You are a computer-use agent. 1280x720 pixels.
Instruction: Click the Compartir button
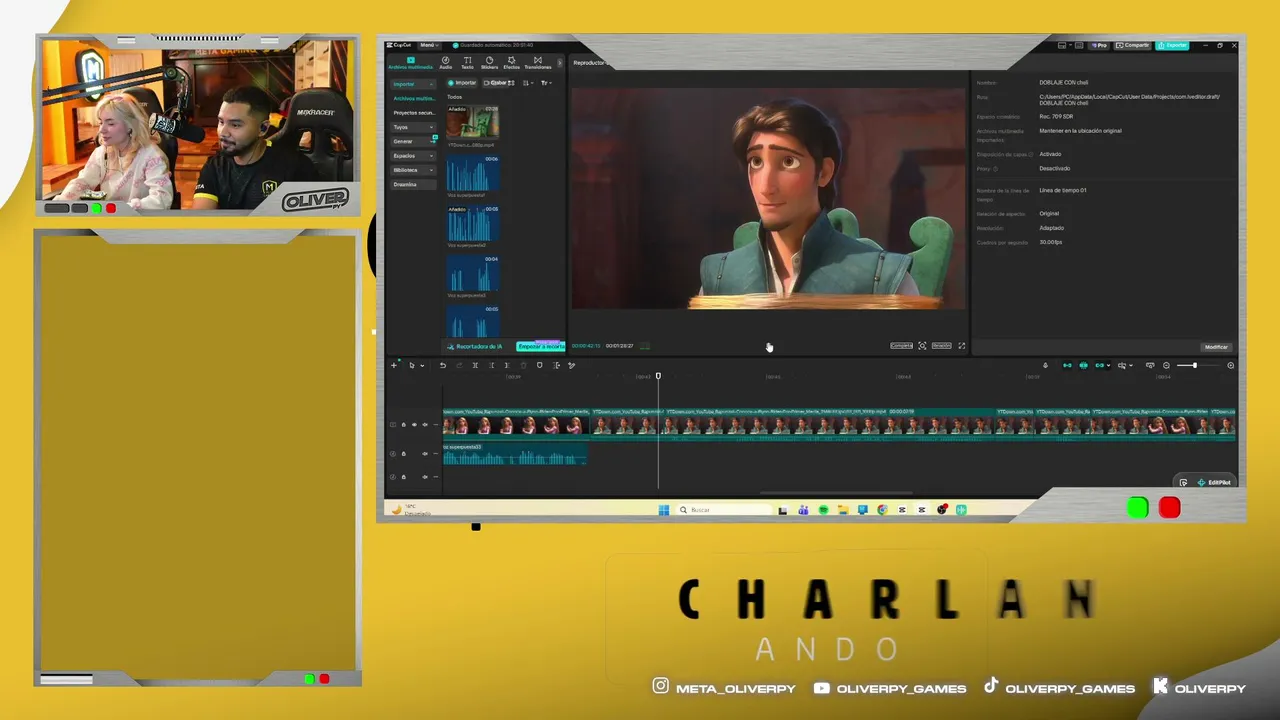coord(1133,45)
